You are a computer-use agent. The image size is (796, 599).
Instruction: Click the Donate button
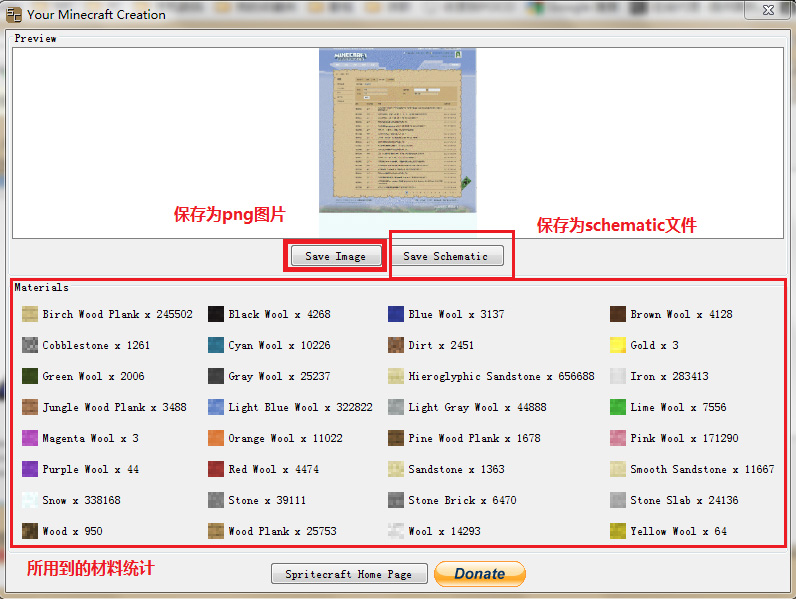480,574
